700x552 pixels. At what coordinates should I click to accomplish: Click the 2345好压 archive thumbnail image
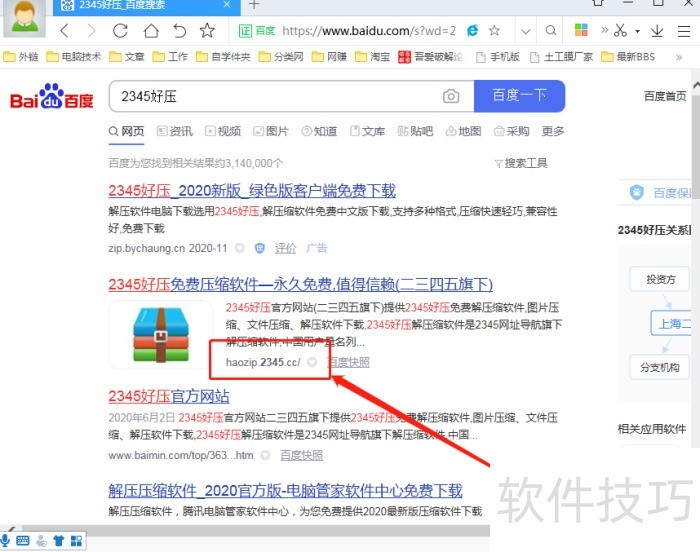[161, 335]
